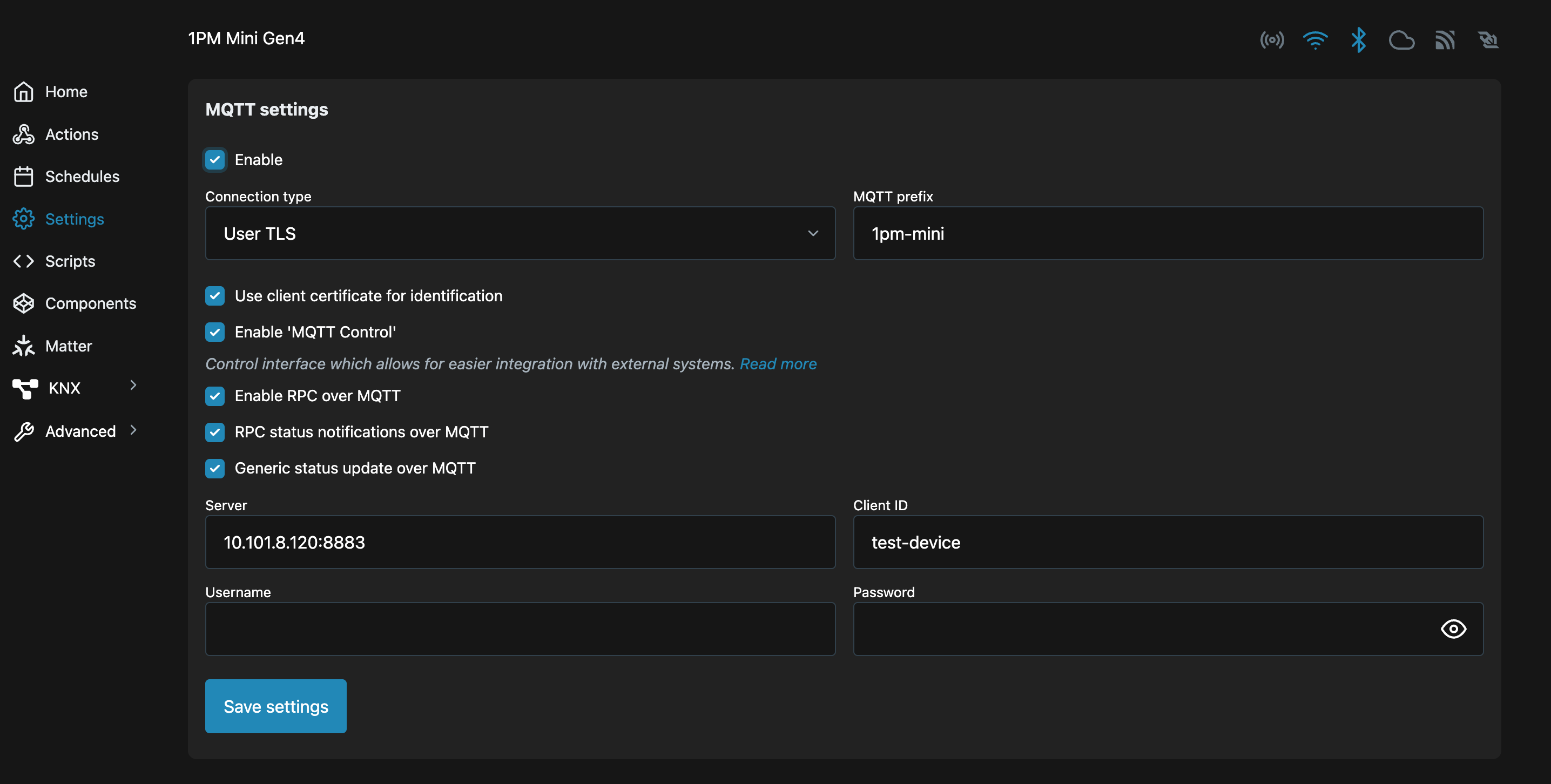1551x784 pixels.
Task: Click the Bluetooth status icon
Action: tap(1359, 40)
